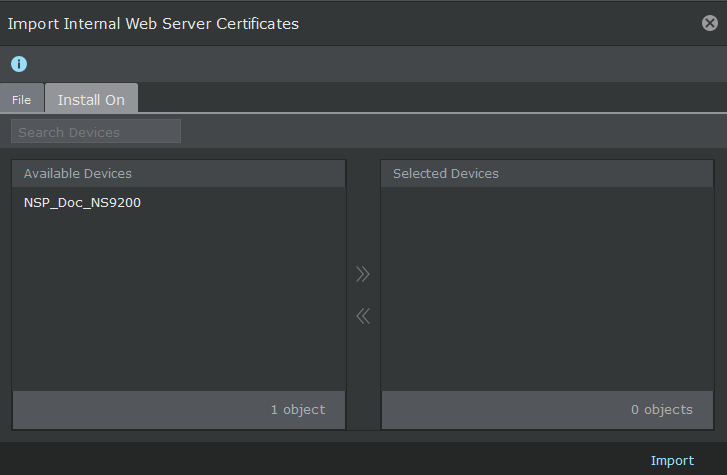Viewport: 727px width, 475px height.
Task: Move device to Selected with right double-arrow
Action: (x=363, y=274)
